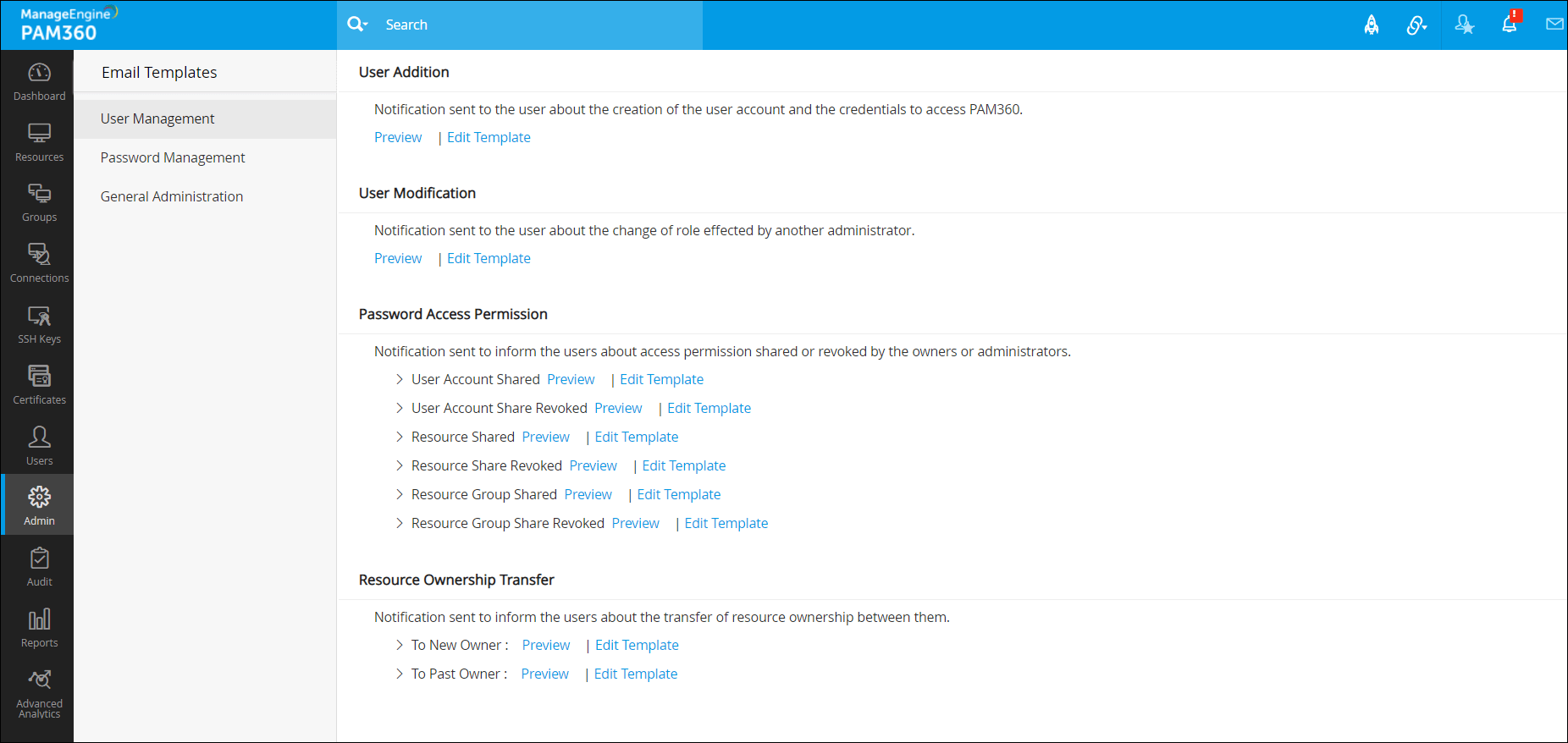Open the envelope mail icon
1568x743 pixels.
pyautogui.click(x=1554, y=25)
